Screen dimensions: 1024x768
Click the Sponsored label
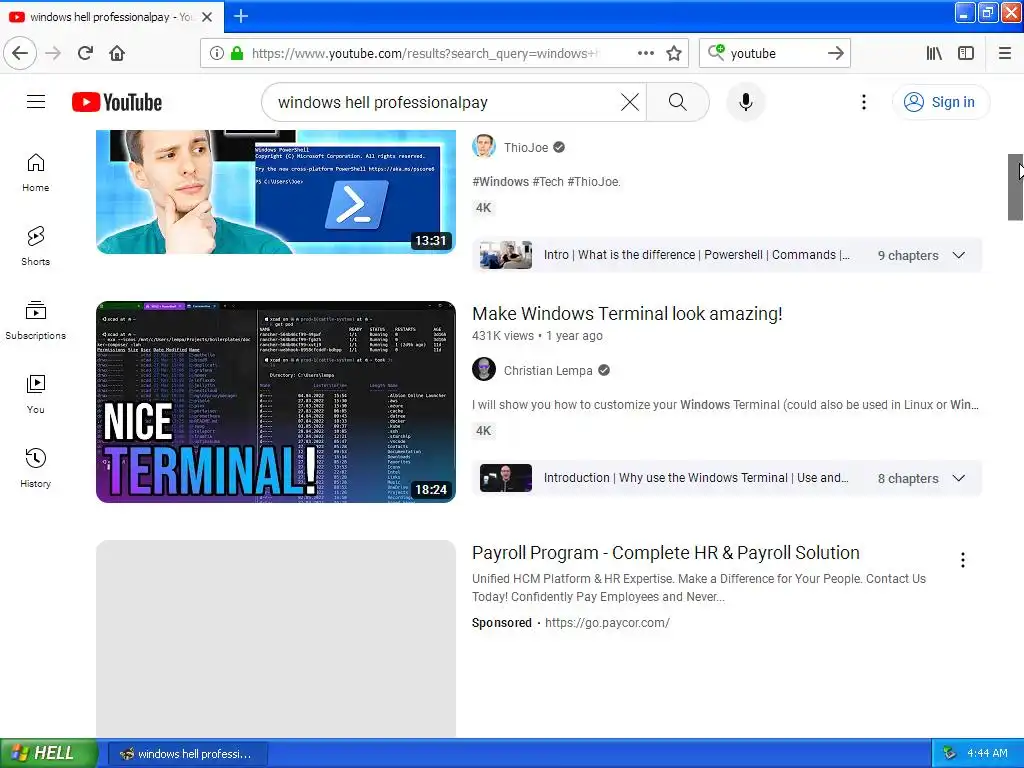(x=502, y=623)
